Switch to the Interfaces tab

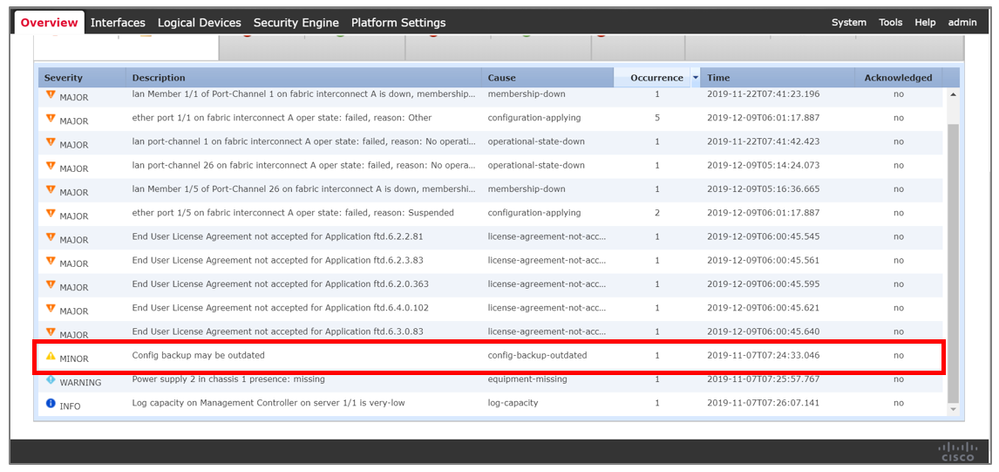tap(118, 22)
